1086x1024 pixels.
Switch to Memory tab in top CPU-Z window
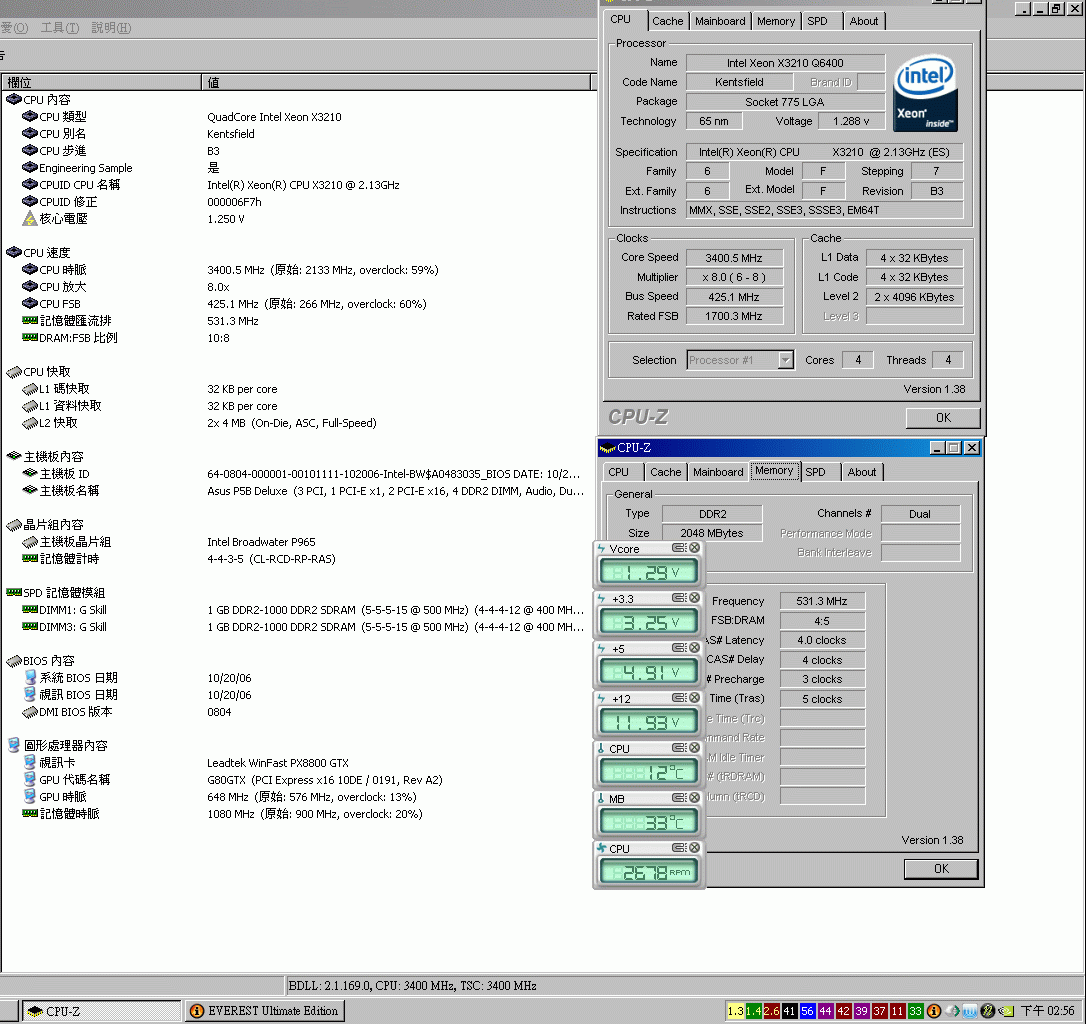tap(776, 21)
